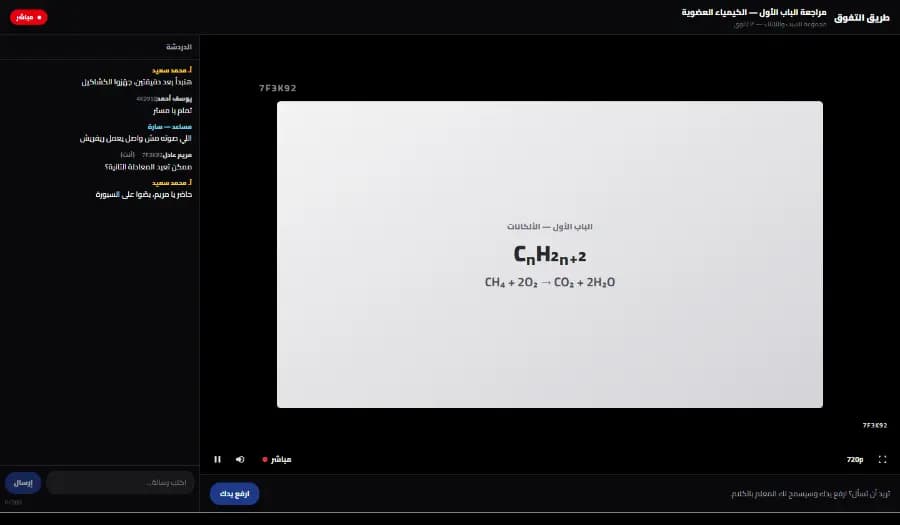This screenshot has height=525, width=900.
Task: Click the lesson title مراجعة الباب الأول
Action: [x=754, y=12]
